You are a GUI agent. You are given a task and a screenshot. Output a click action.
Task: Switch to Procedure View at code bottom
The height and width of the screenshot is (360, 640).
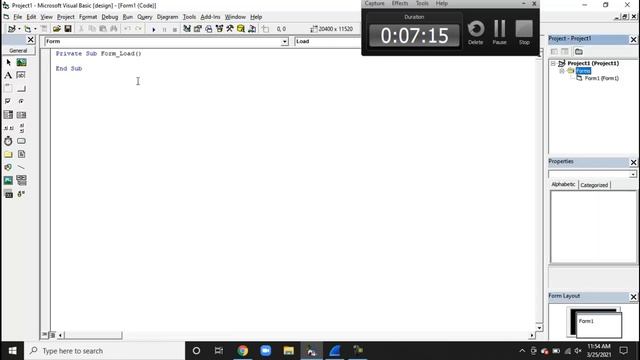(x=44, y=335)
